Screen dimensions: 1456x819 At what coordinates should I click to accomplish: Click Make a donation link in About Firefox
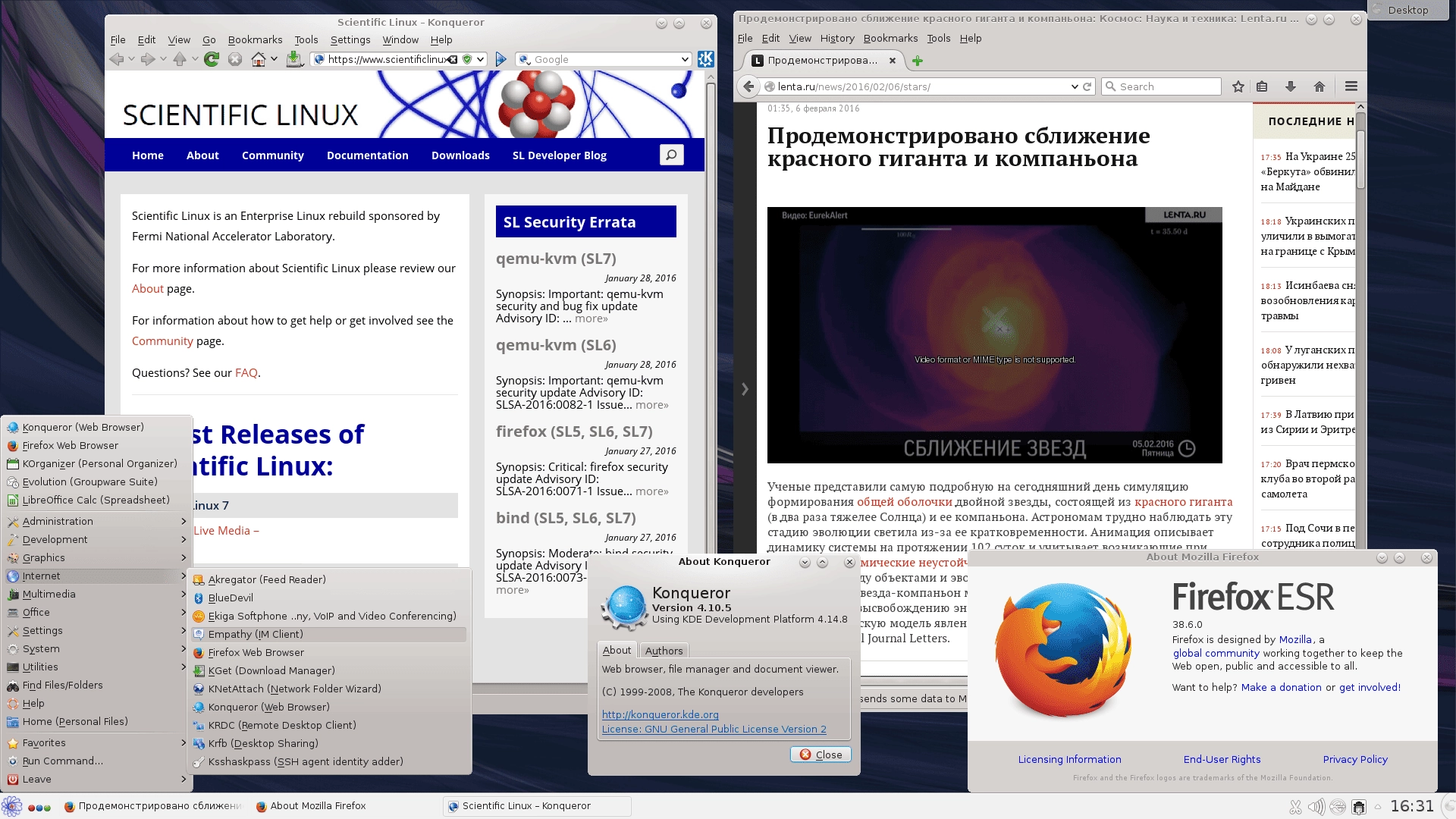[1281, 687]
